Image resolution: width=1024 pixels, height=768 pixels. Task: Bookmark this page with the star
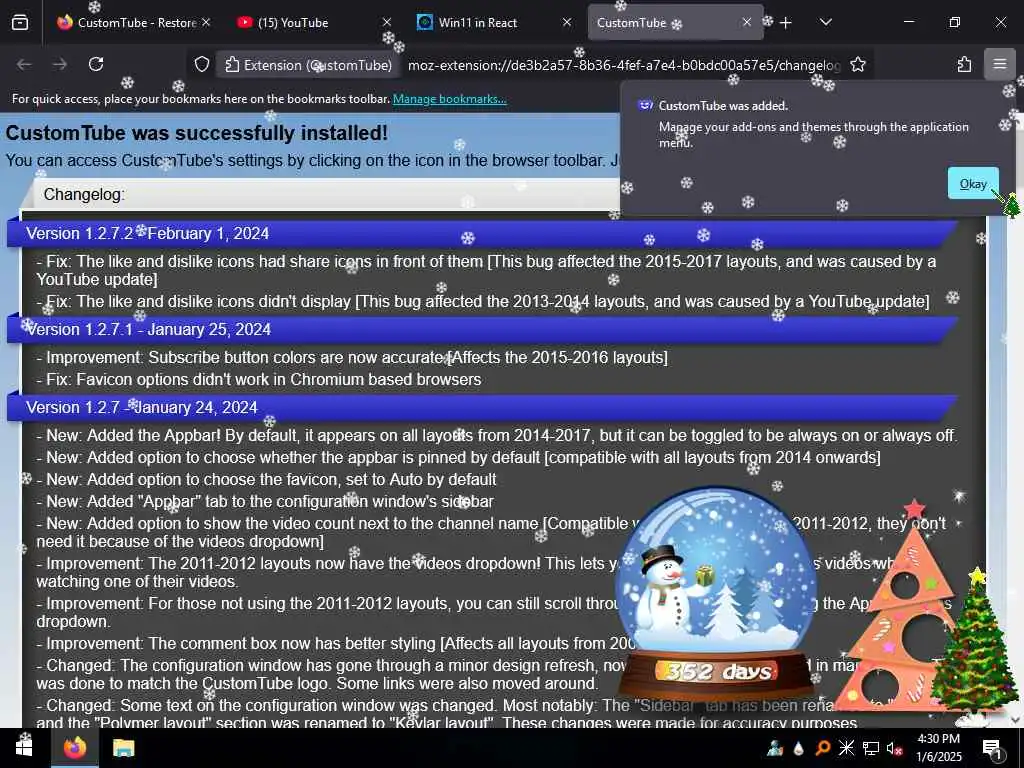click(858, 65)
